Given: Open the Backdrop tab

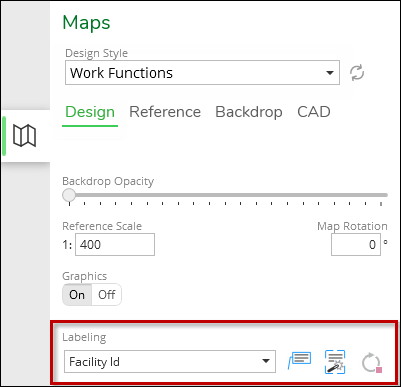Looking at the screenshot, I should pos(249,112).
